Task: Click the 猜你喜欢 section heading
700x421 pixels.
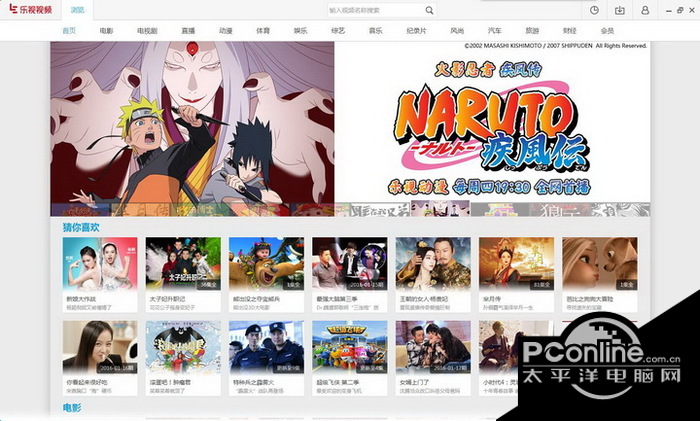Action: coord(81,227)
